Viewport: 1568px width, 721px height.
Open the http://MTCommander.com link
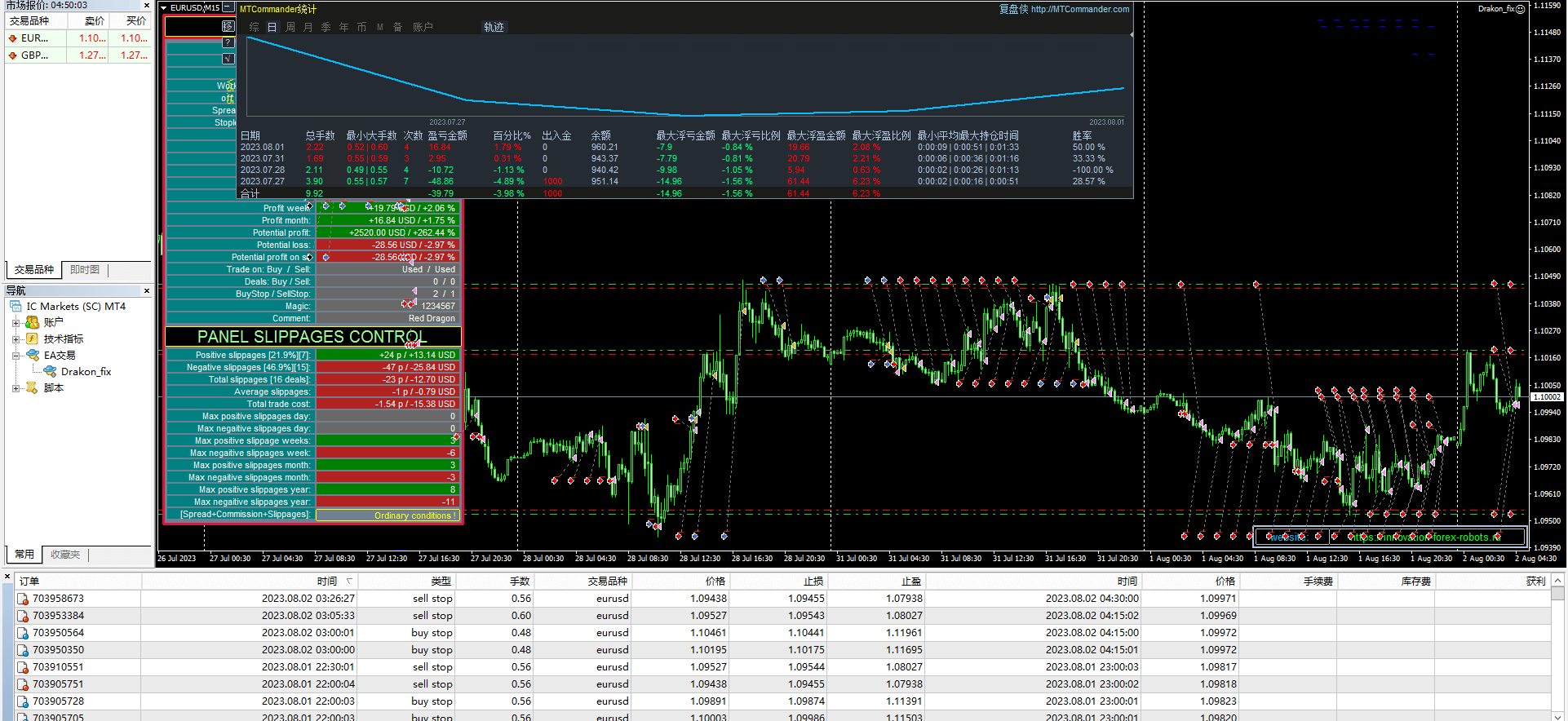click(x=1079, y=9)
